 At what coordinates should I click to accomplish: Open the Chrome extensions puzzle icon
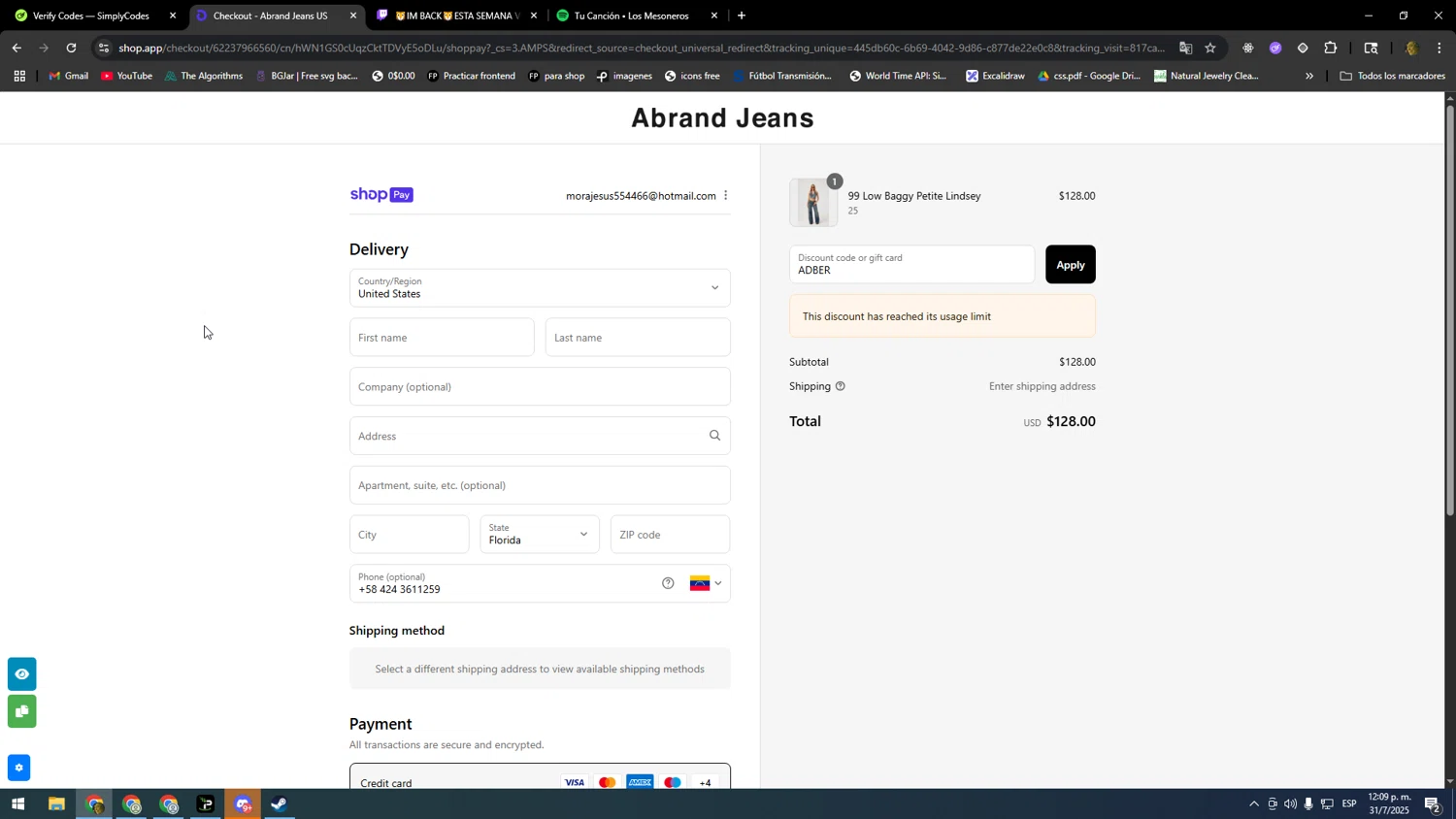click(1331, 48)
